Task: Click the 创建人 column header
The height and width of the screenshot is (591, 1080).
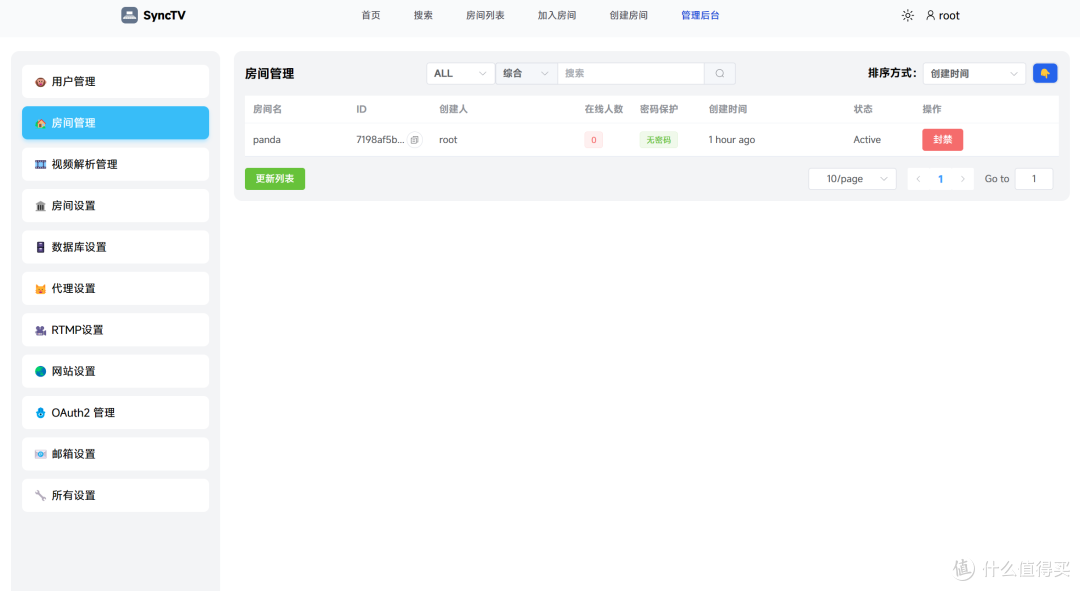Action: pyautogui.click(x=453, y=109)
